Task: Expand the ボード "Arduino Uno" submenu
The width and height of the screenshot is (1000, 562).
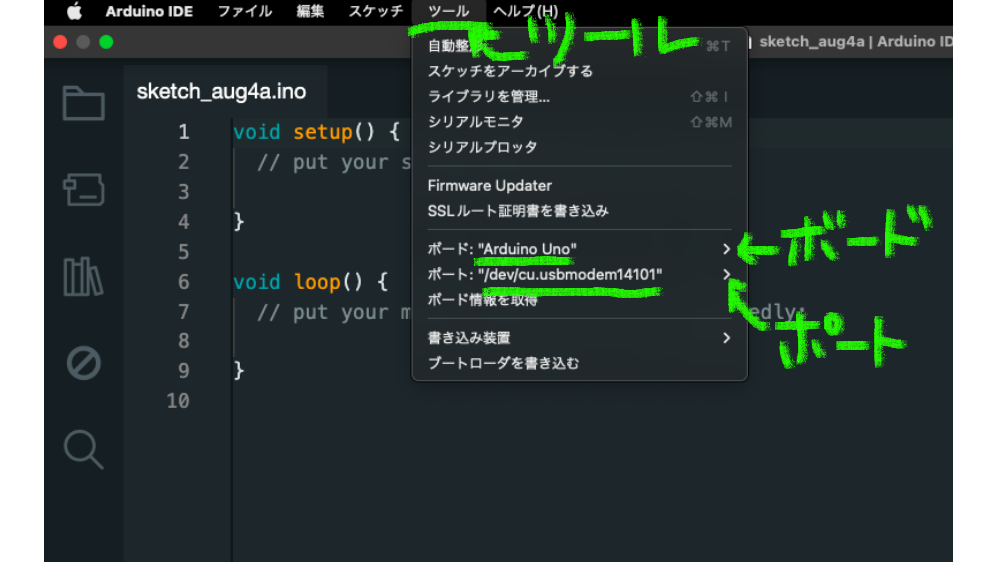Action: tap(579, 249)
